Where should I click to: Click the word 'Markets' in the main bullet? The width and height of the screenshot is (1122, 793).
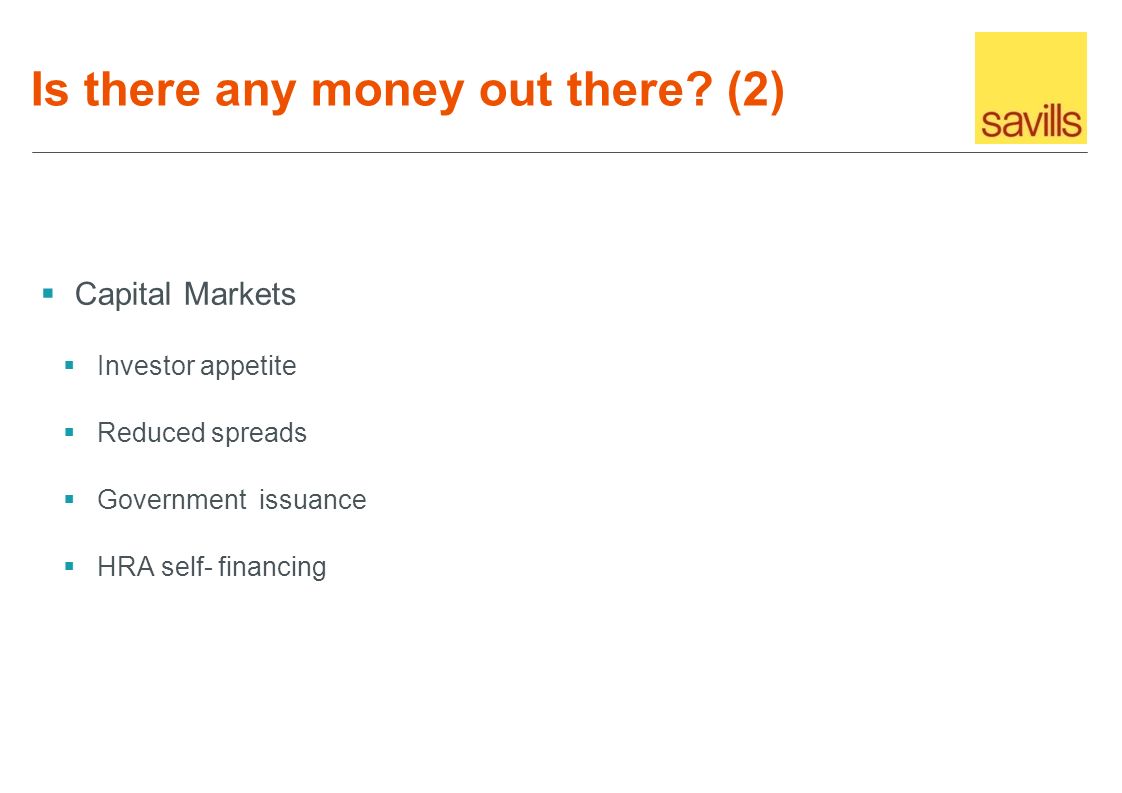click(x=240, y=294)
